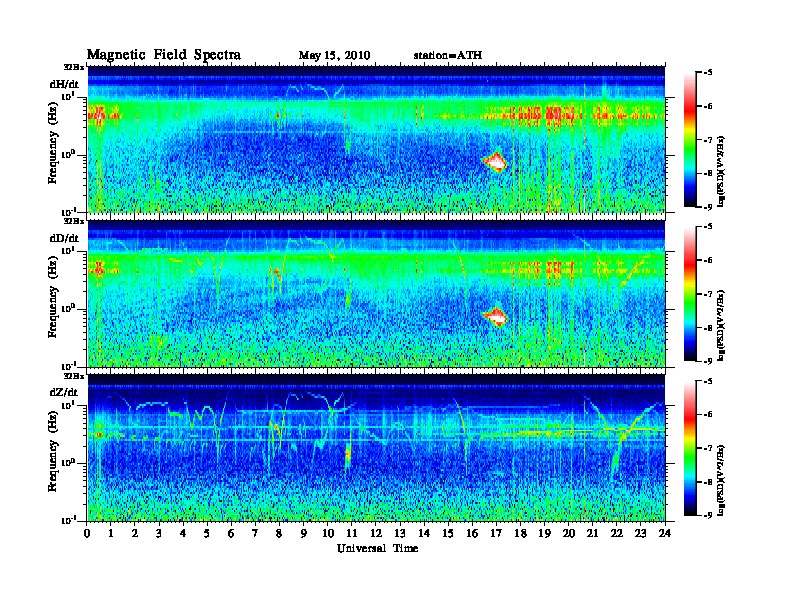This screenshot has height=612, width=792.
Task: Click the "16" hour tick on the time axis
Action: click(x=472, y=533)
